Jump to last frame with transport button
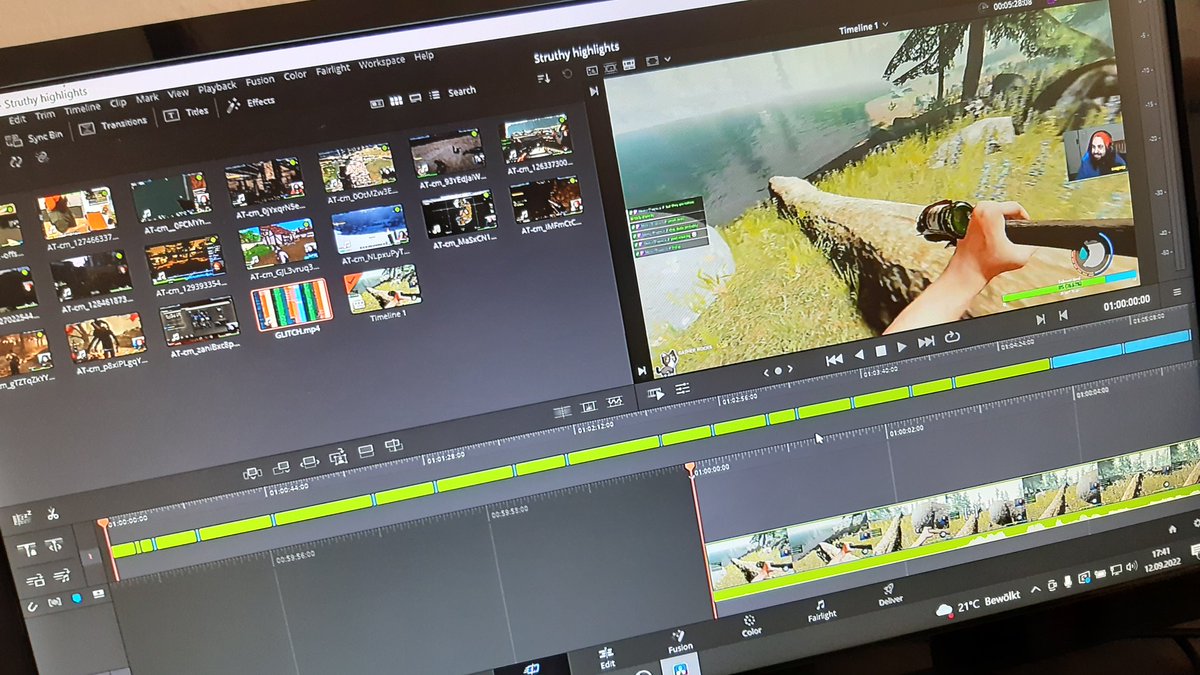This screenshot has height=675, width=1200. click(926, 343)
